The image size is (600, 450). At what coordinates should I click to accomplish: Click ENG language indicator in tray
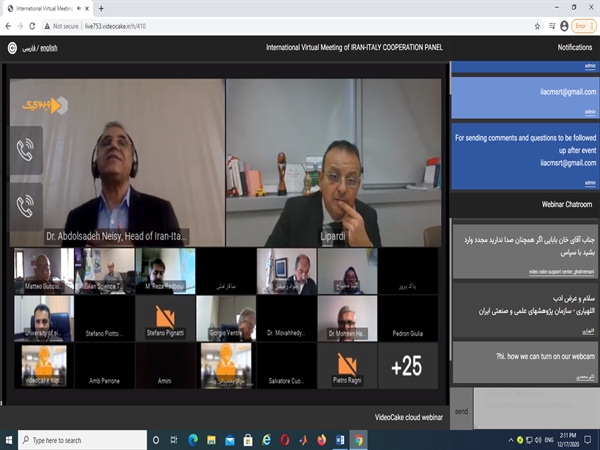[549, 440]
